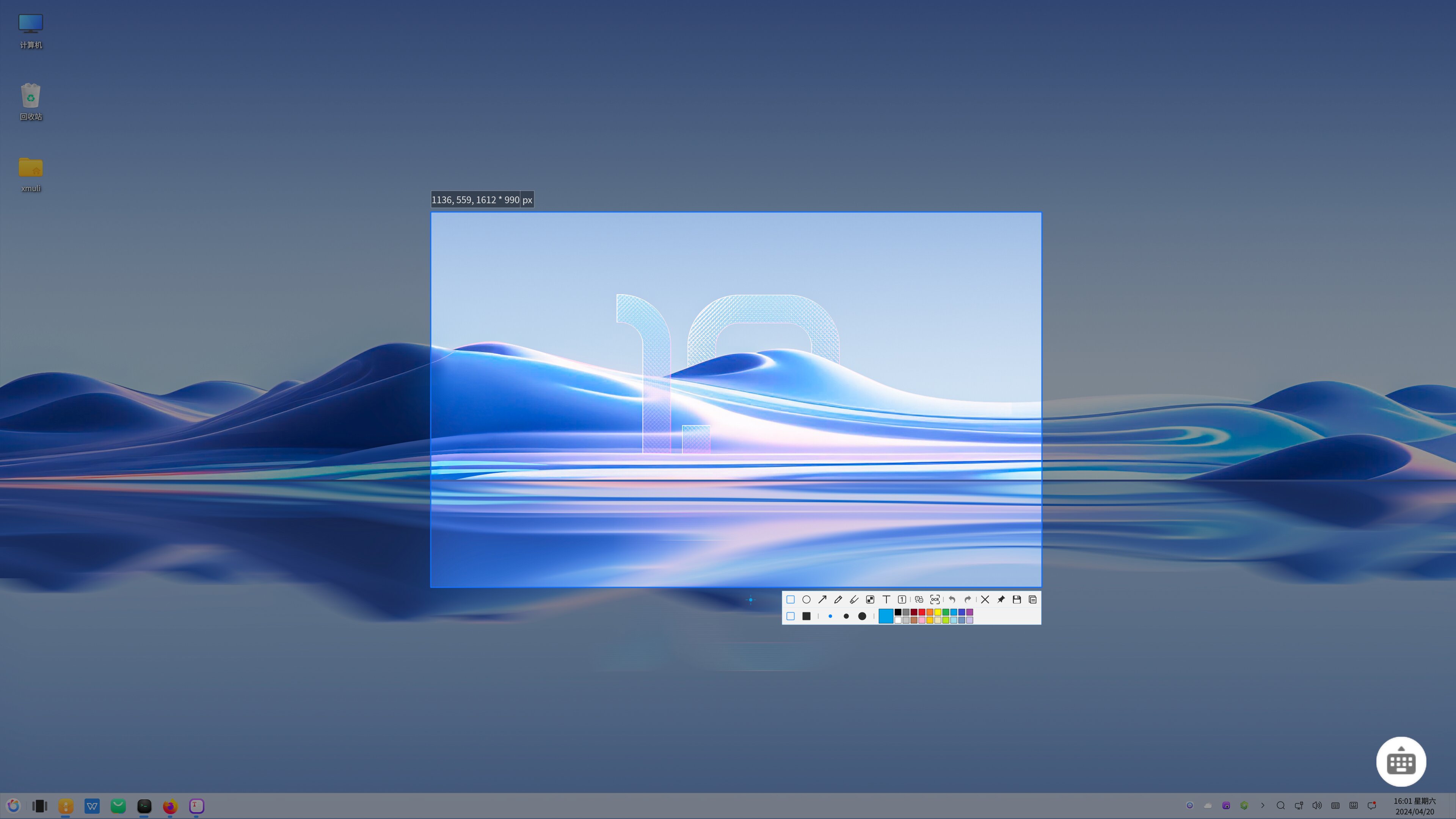This screenshot has height=819, width=1456.
Task: Choose the black color swatch
Action: [x=898, y=612]
